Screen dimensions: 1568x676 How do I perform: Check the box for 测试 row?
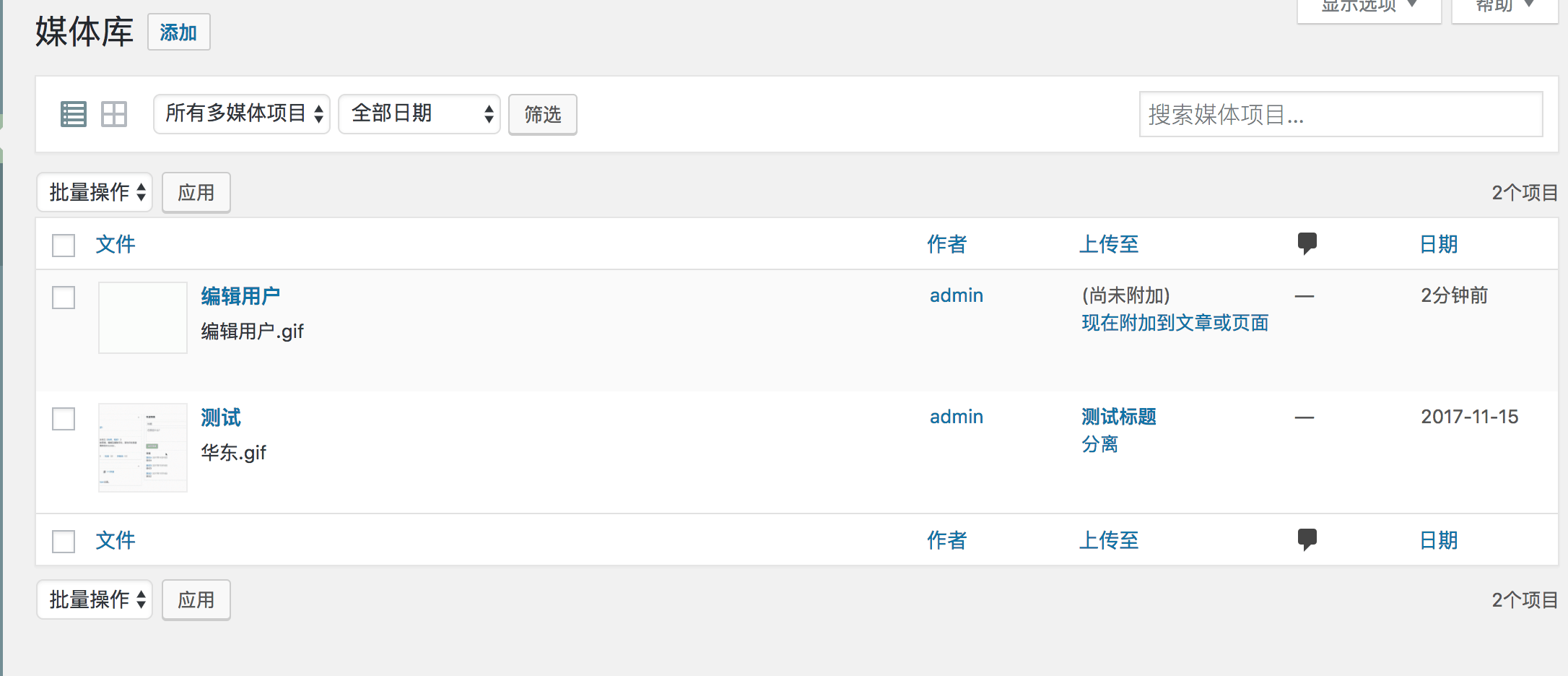point(64,419)
